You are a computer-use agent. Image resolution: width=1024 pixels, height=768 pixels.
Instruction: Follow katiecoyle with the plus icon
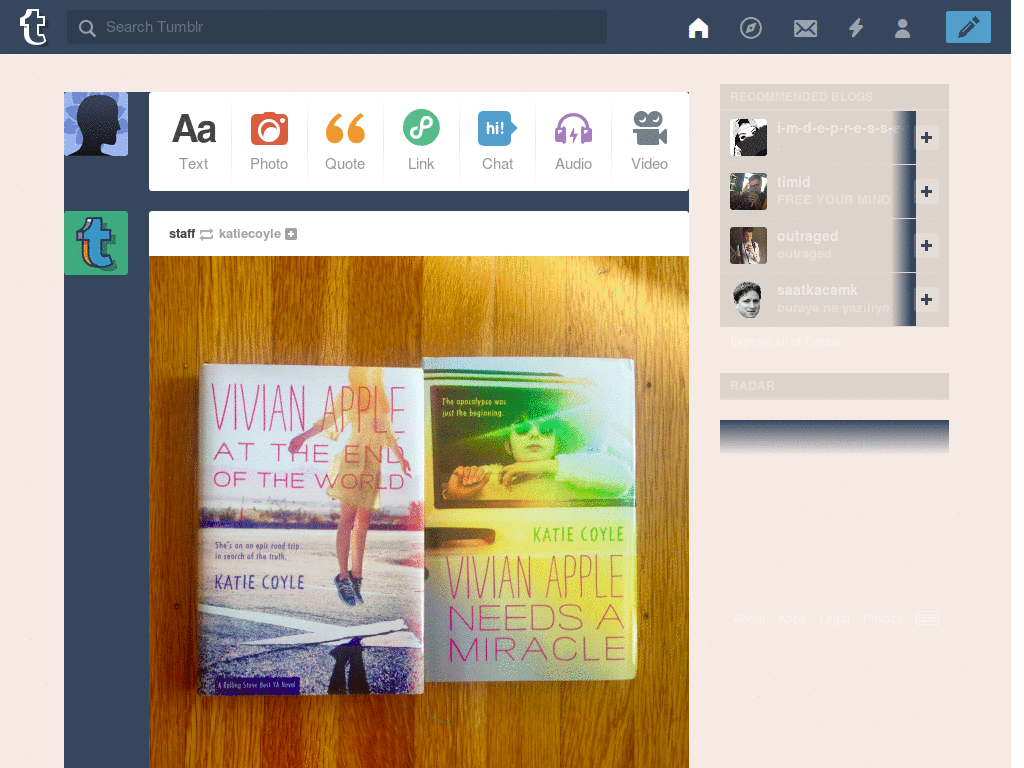coord(291,234)
